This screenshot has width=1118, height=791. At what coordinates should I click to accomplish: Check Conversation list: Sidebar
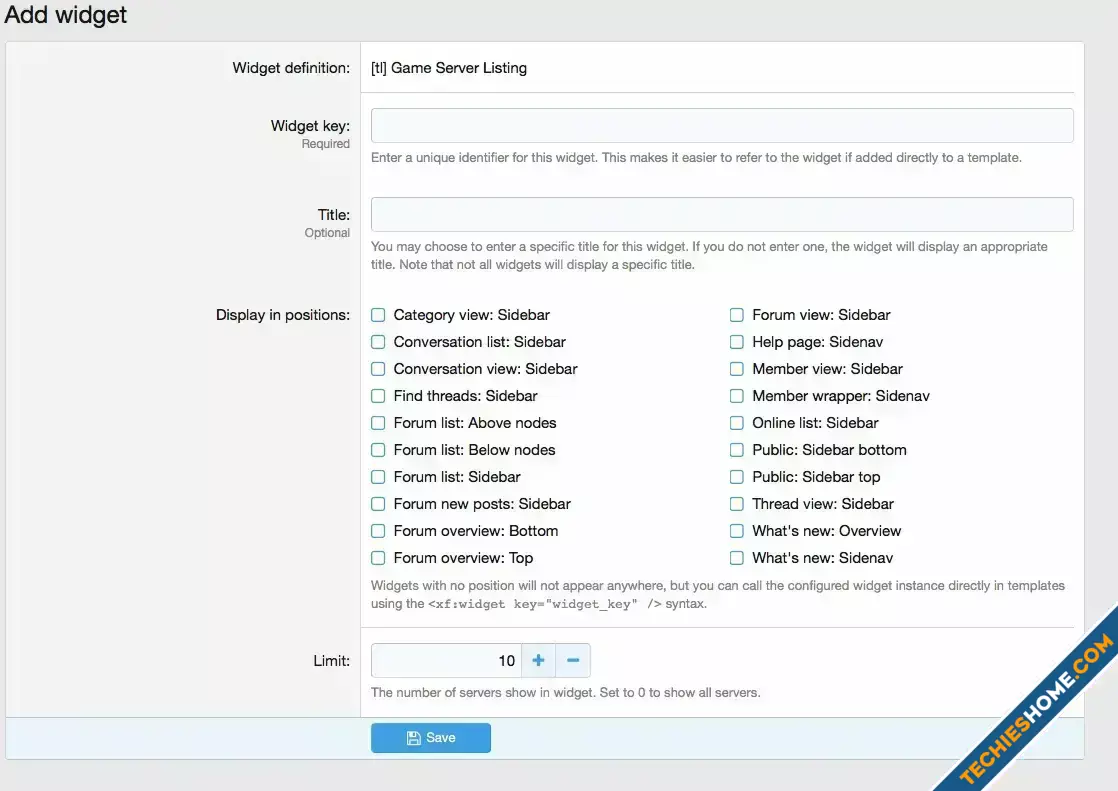(378, 342)
